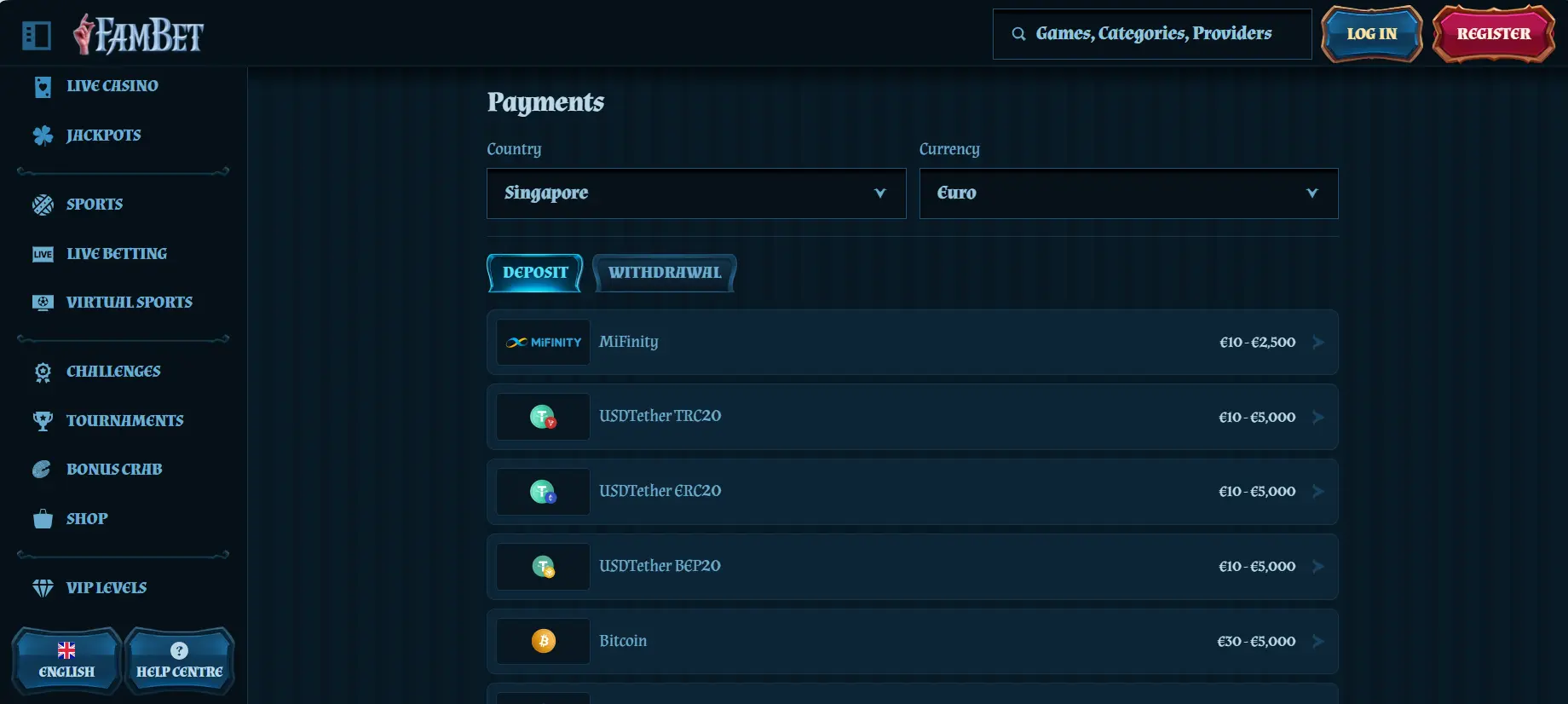
Task: Click the MiFinity payment method name
Action: (x=629, y=342)
